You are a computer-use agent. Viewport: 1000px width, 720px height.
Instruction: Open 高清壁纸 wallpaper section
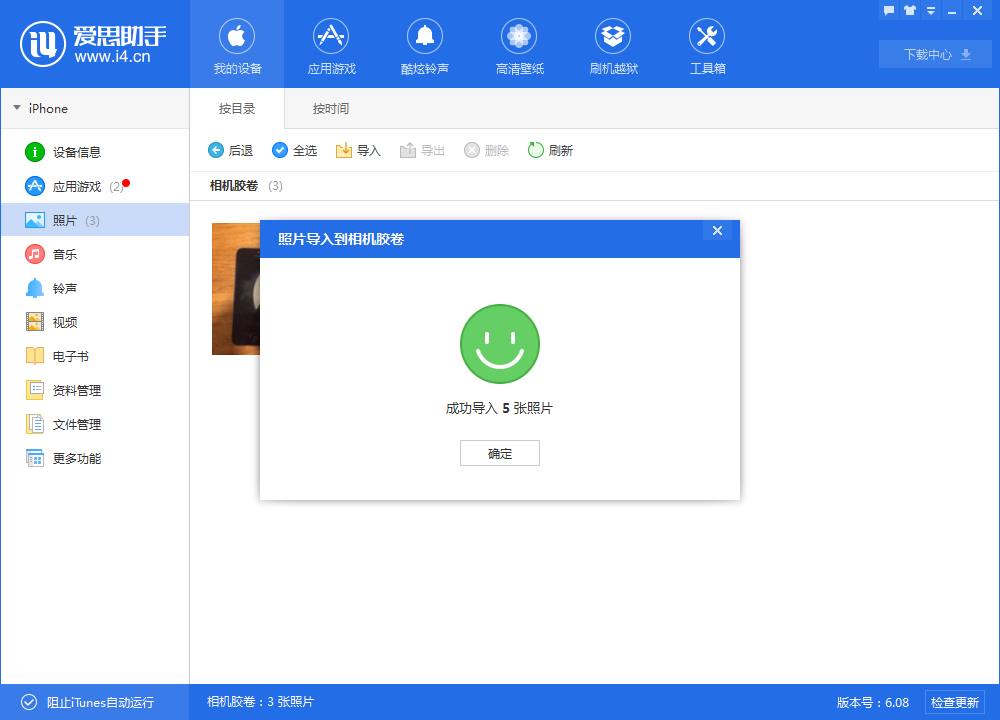pos(519,38)
